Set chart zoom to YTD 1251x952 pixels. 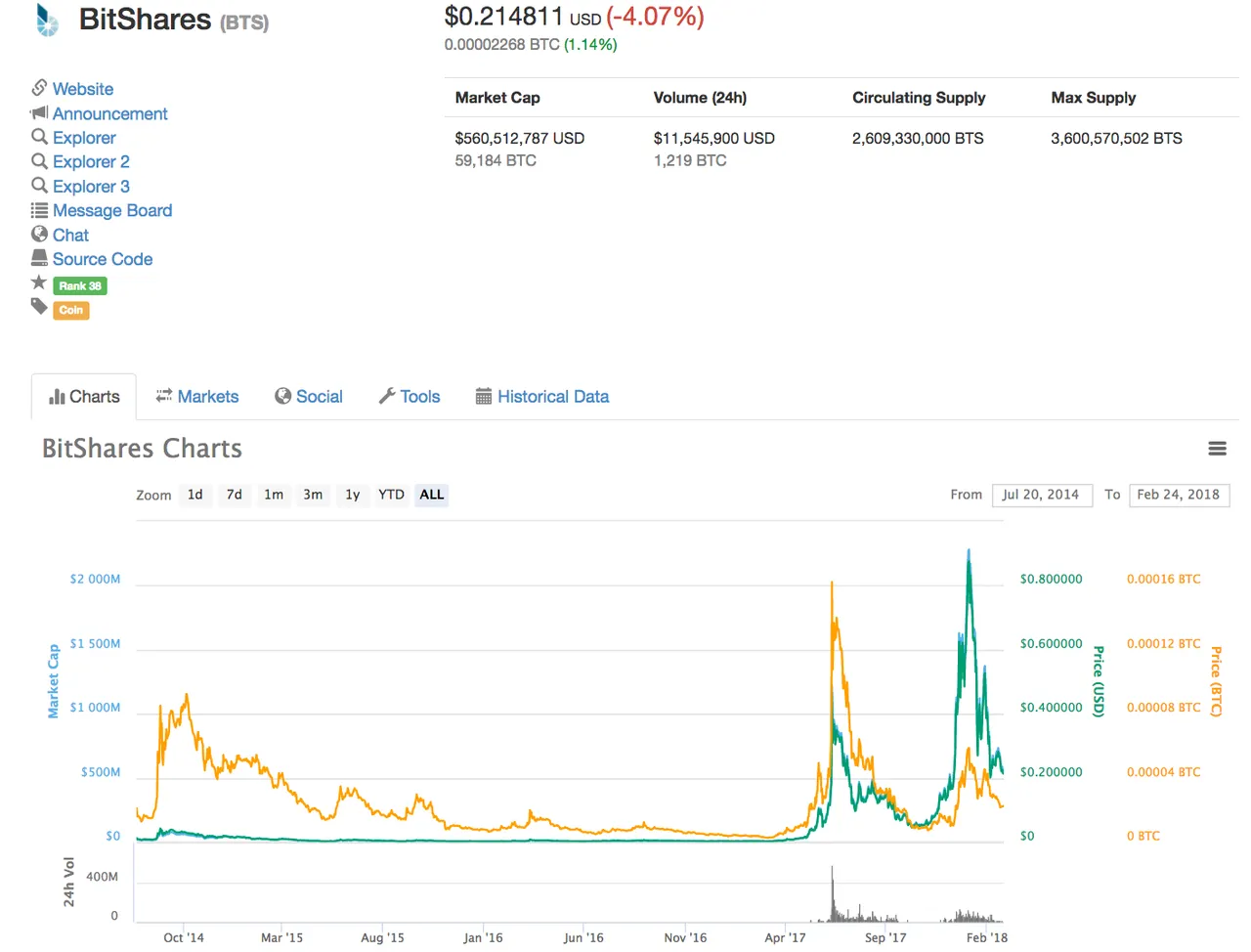tap(392, 495)
